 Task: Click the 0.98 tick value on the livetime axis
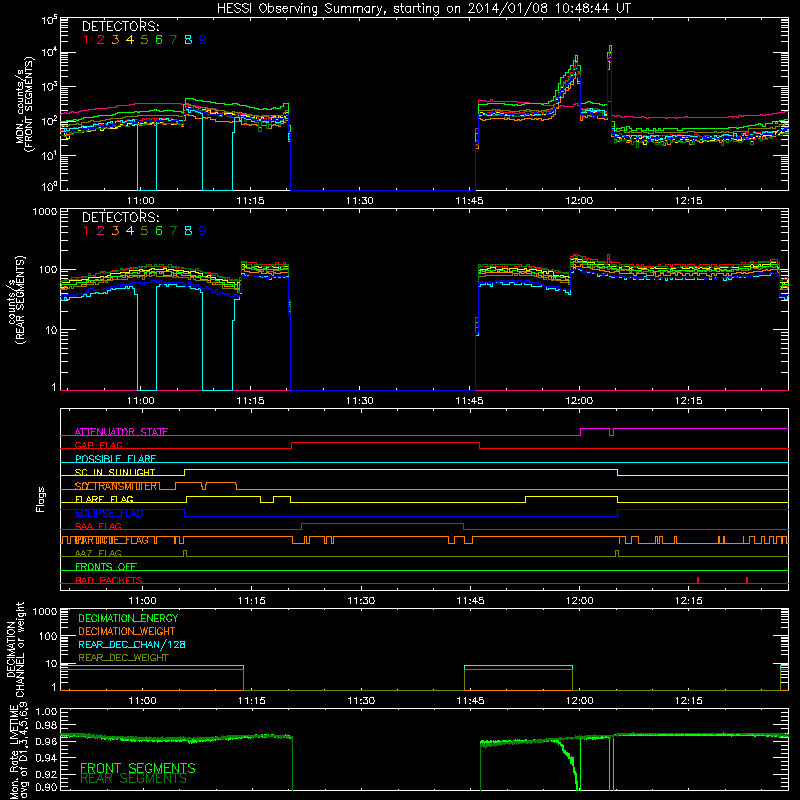click(x=46, y=726)
